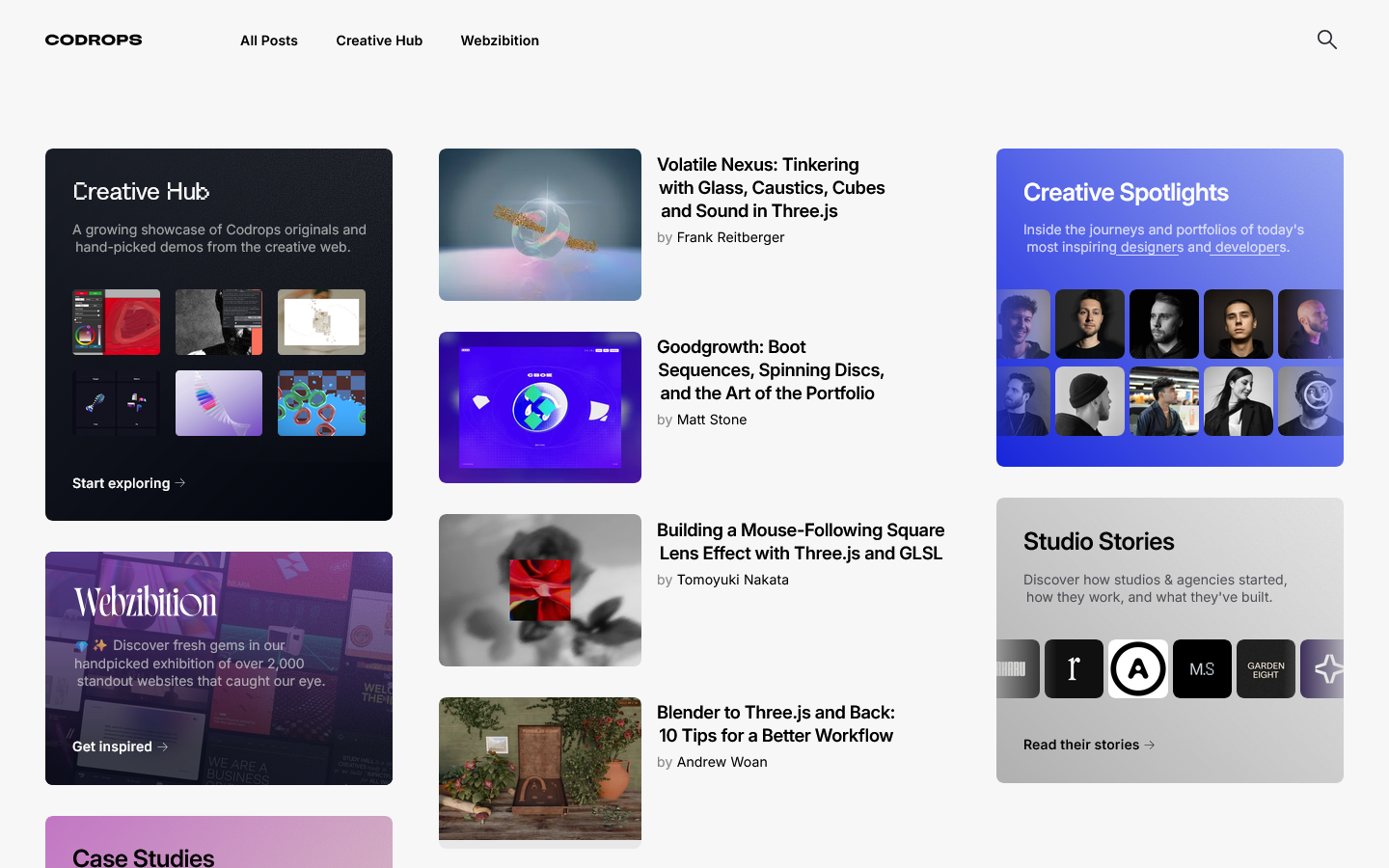Open the beige demo thumbnail in Creative Hub
1389x868 pixels.
point(321,322)
